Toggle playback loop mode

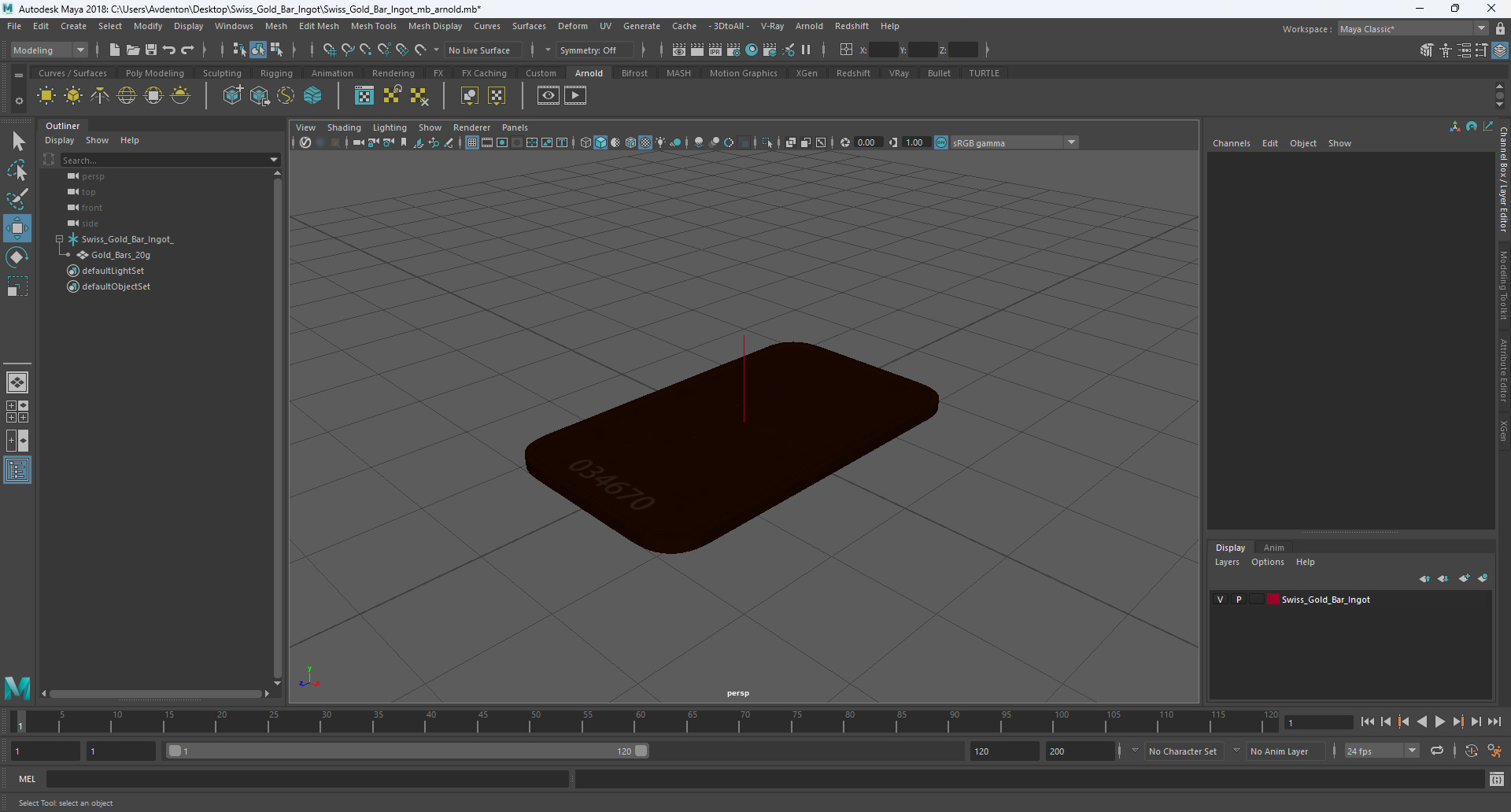(x=1437, y=751)
